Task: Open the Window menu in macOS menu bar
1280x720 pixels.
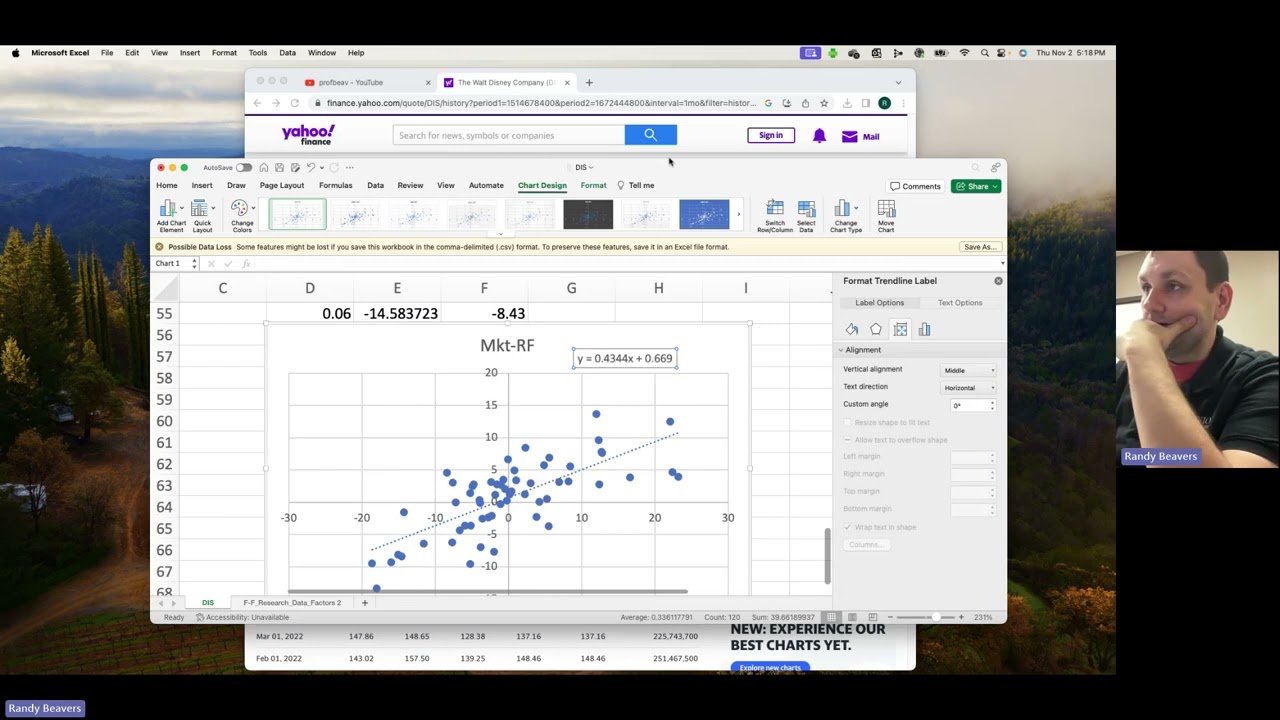Action: (x=322, y=53)
